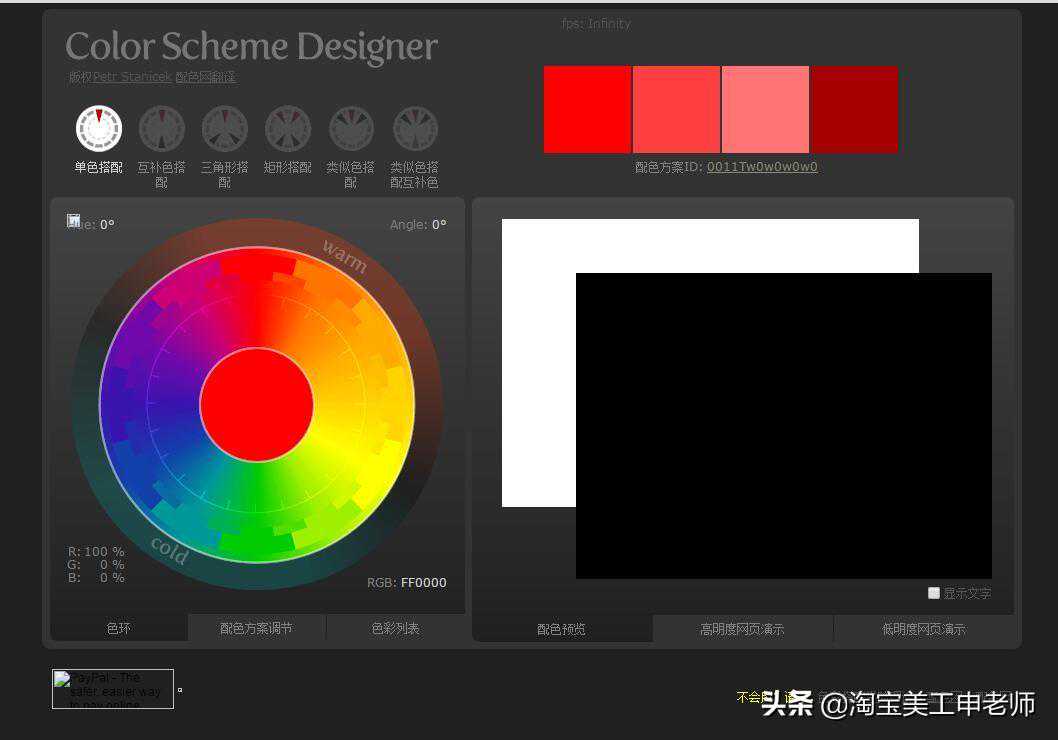Image resolution: width=1058 pixels, height=740 pixels.
Task: Open the Petr Stanicek copyright link
Action: coord(132,77)
